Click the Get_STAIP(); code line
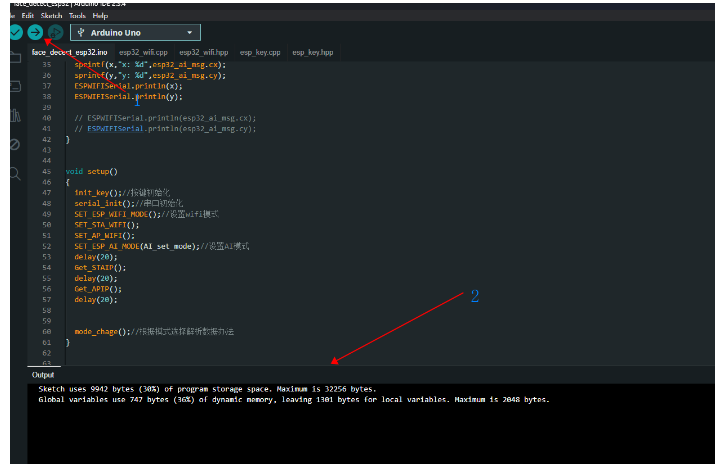Screen dimensions: 717x470 pyautogui.click(x=100, y=267)
